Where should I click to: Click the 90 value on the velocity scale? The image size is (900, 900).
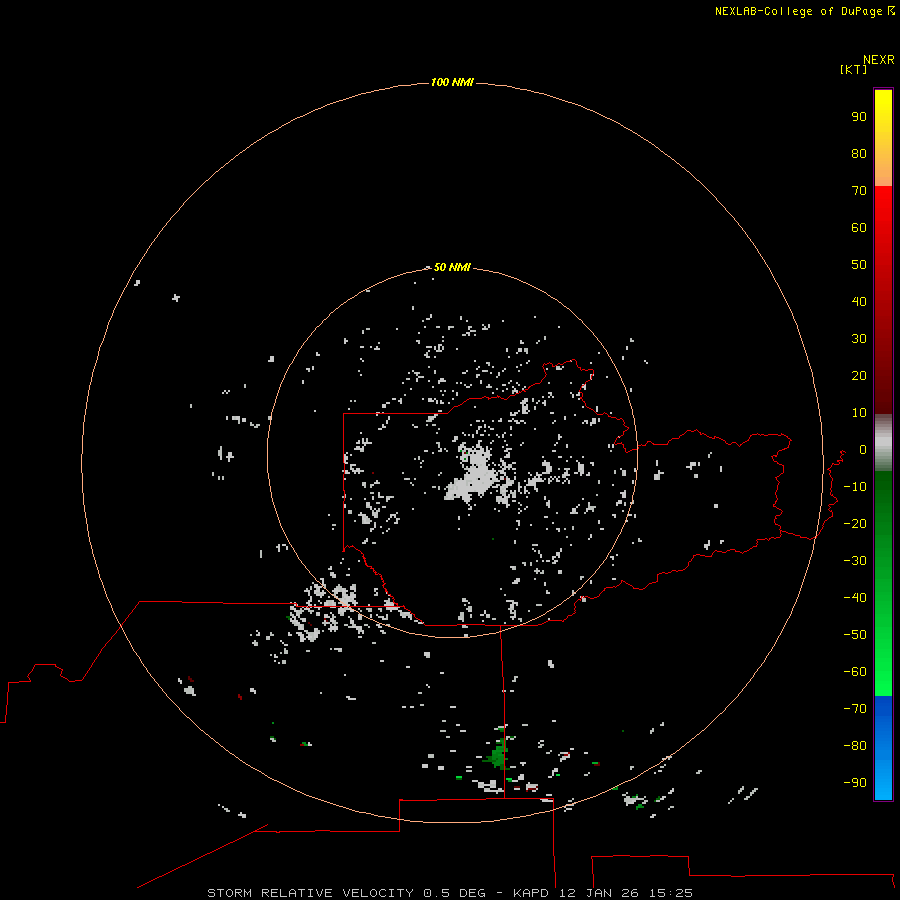click(x=859, y=117)
